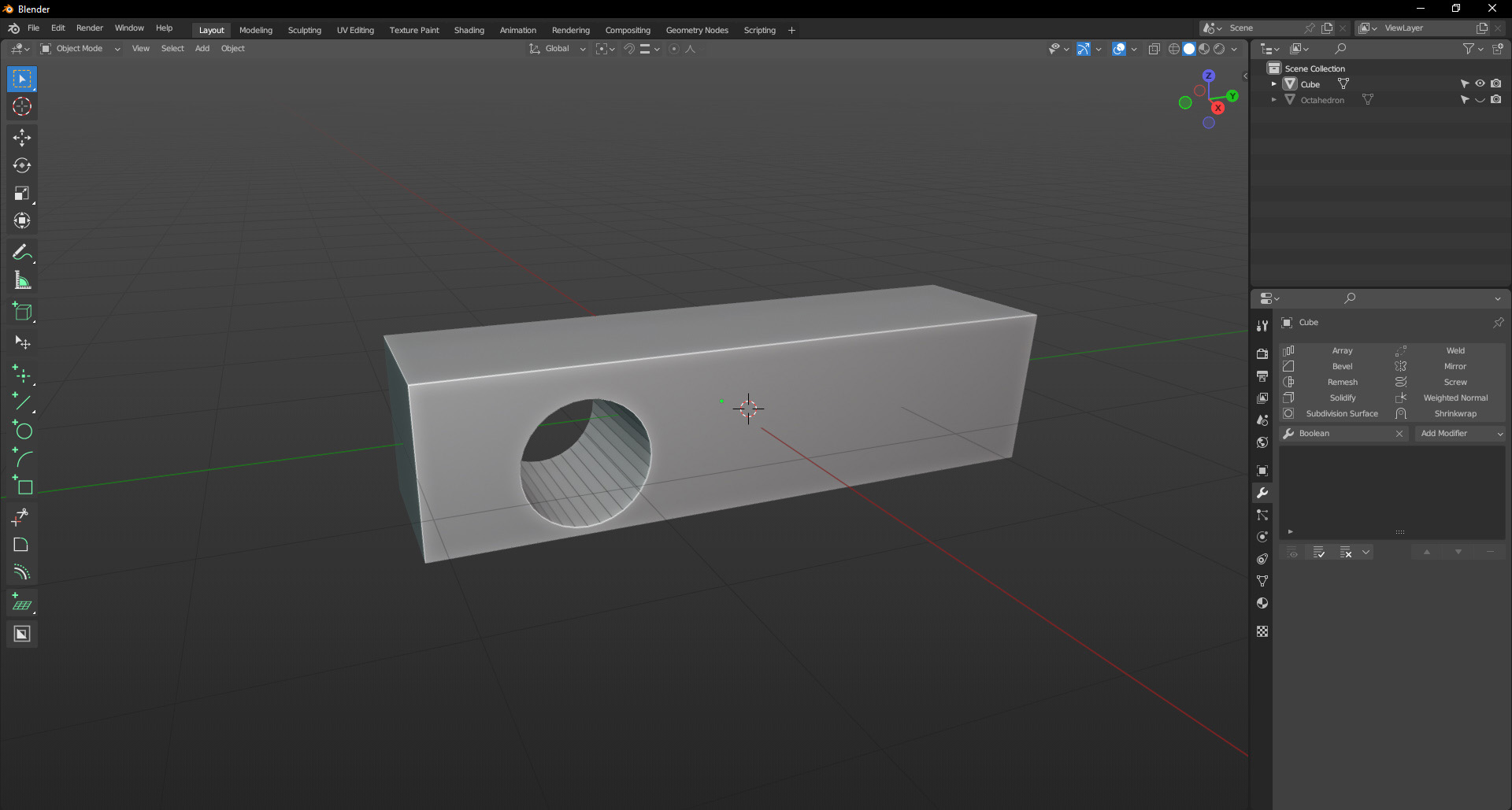
Task: Select the 3D Cursor tool
Action: 22,107
